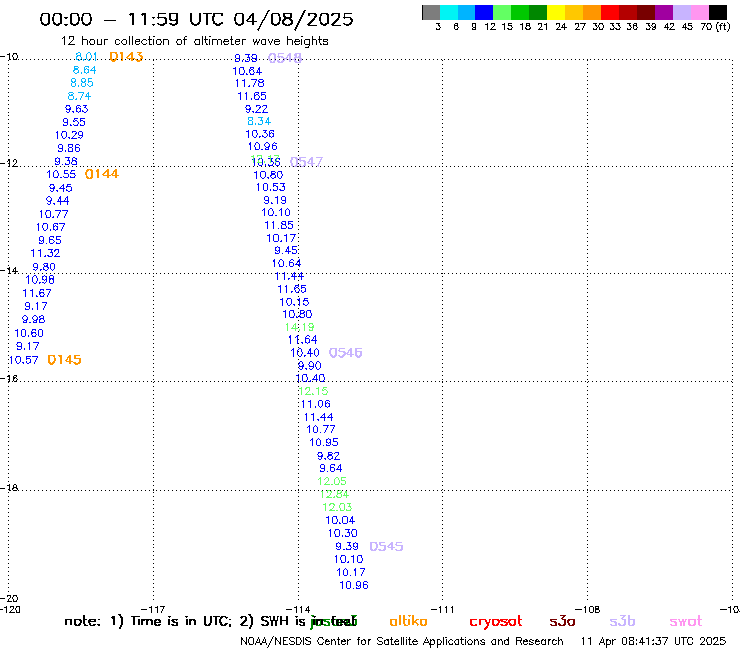Click the orange track label 0145
The image size is (740, 650).
click(x=65, y=360)
